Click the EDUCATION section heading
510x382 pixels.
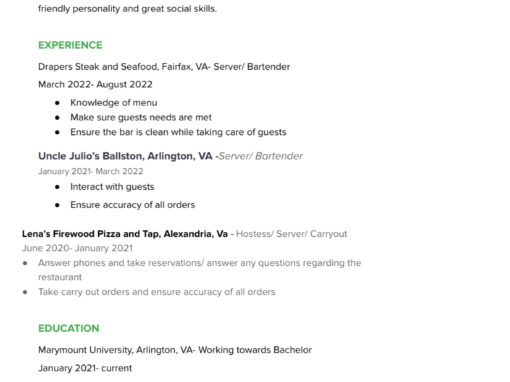click(x=69, y=328)
